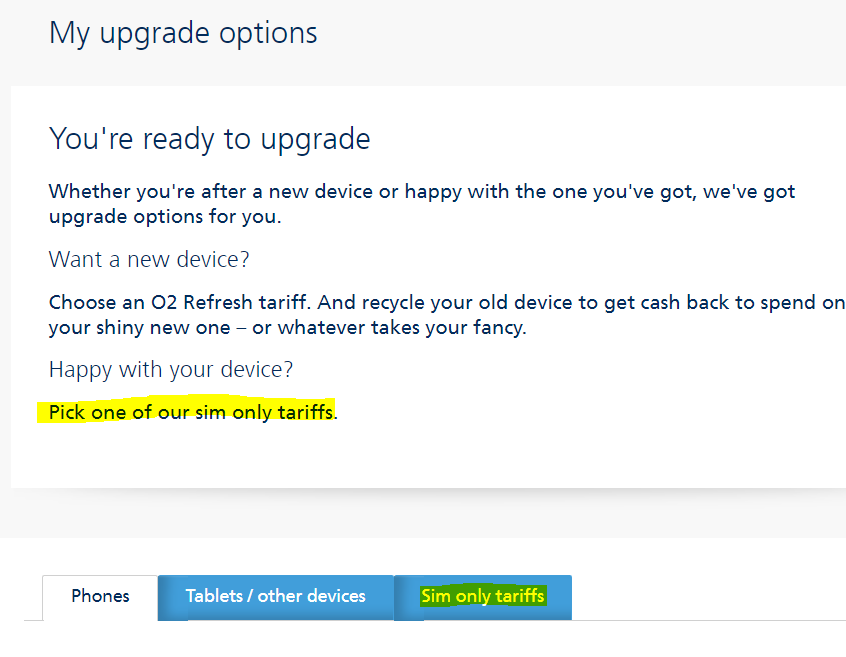Click the 'You're ready to upgrade' heading
Viewport: 846px width, 657px height.
click(209, 138)
